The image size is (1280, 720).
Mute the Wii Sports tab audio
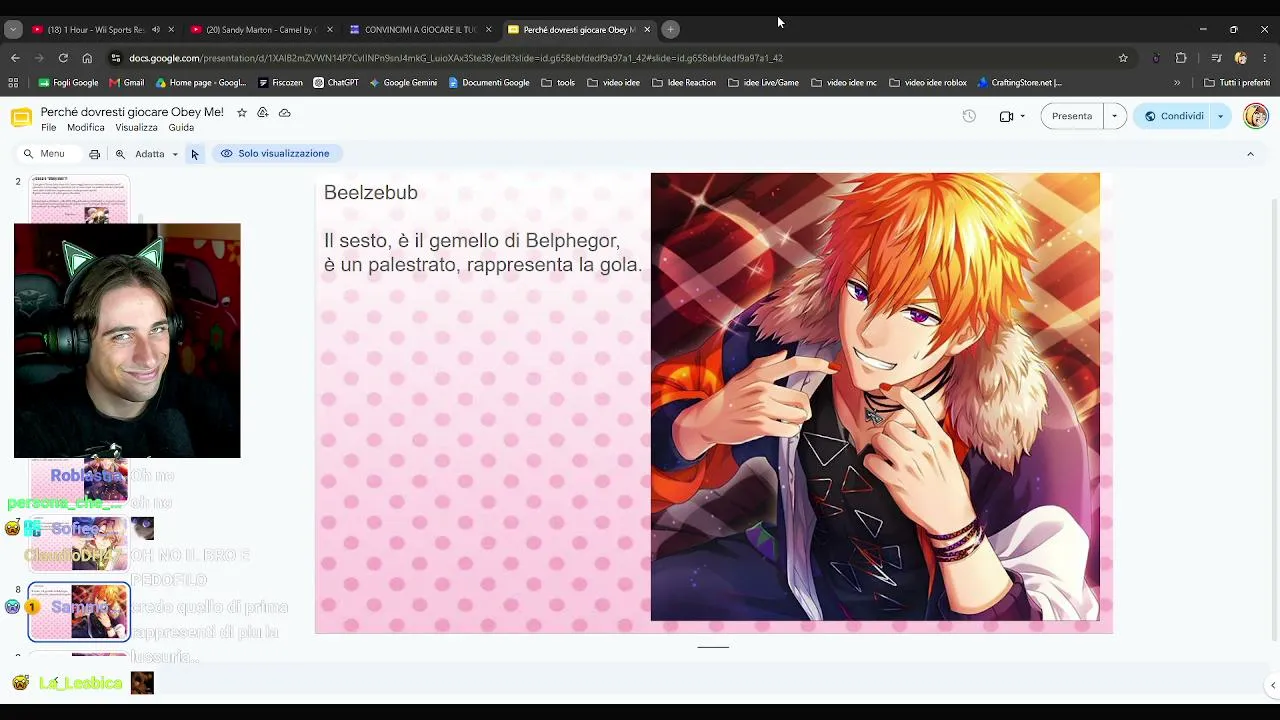pos(156,30)
